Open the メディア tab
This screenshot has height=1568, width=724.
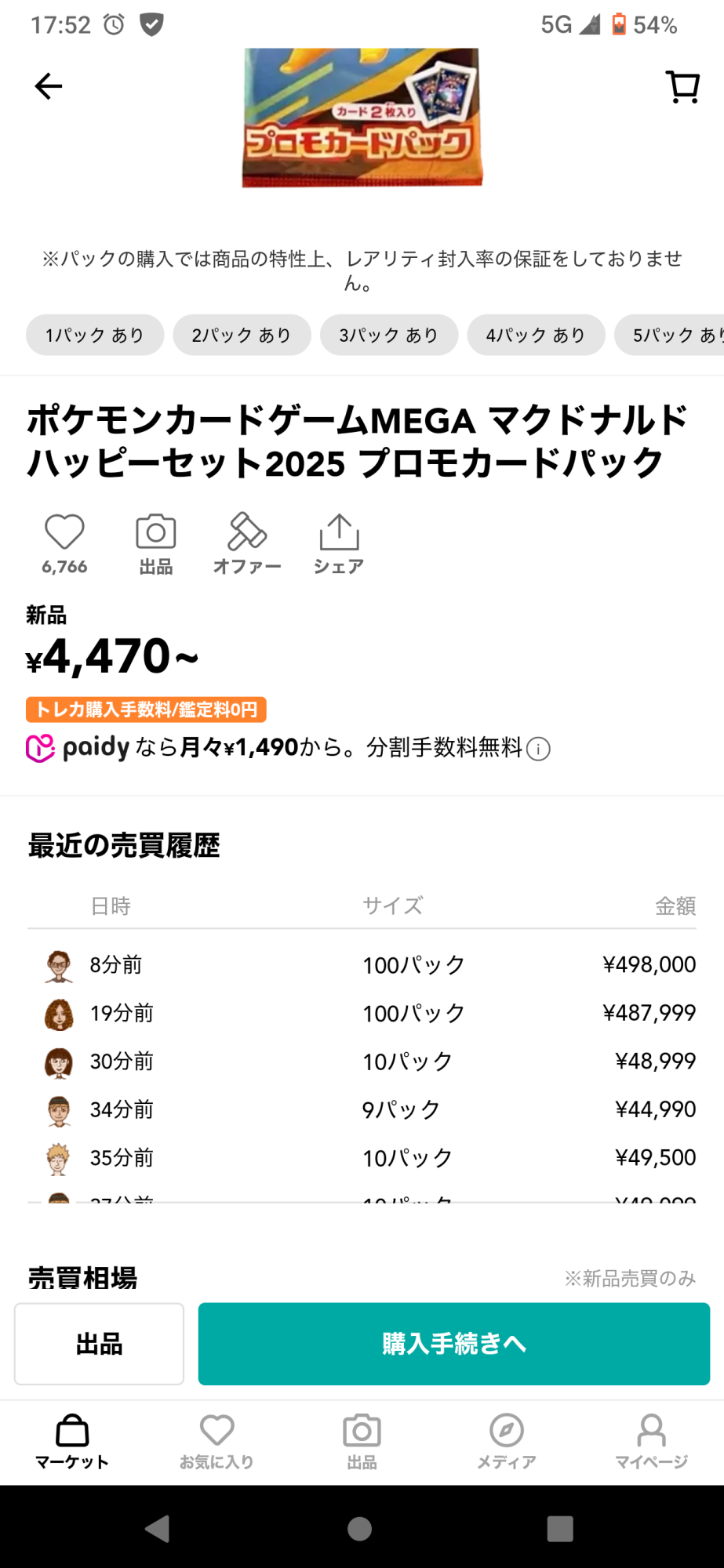[507, 1441]
